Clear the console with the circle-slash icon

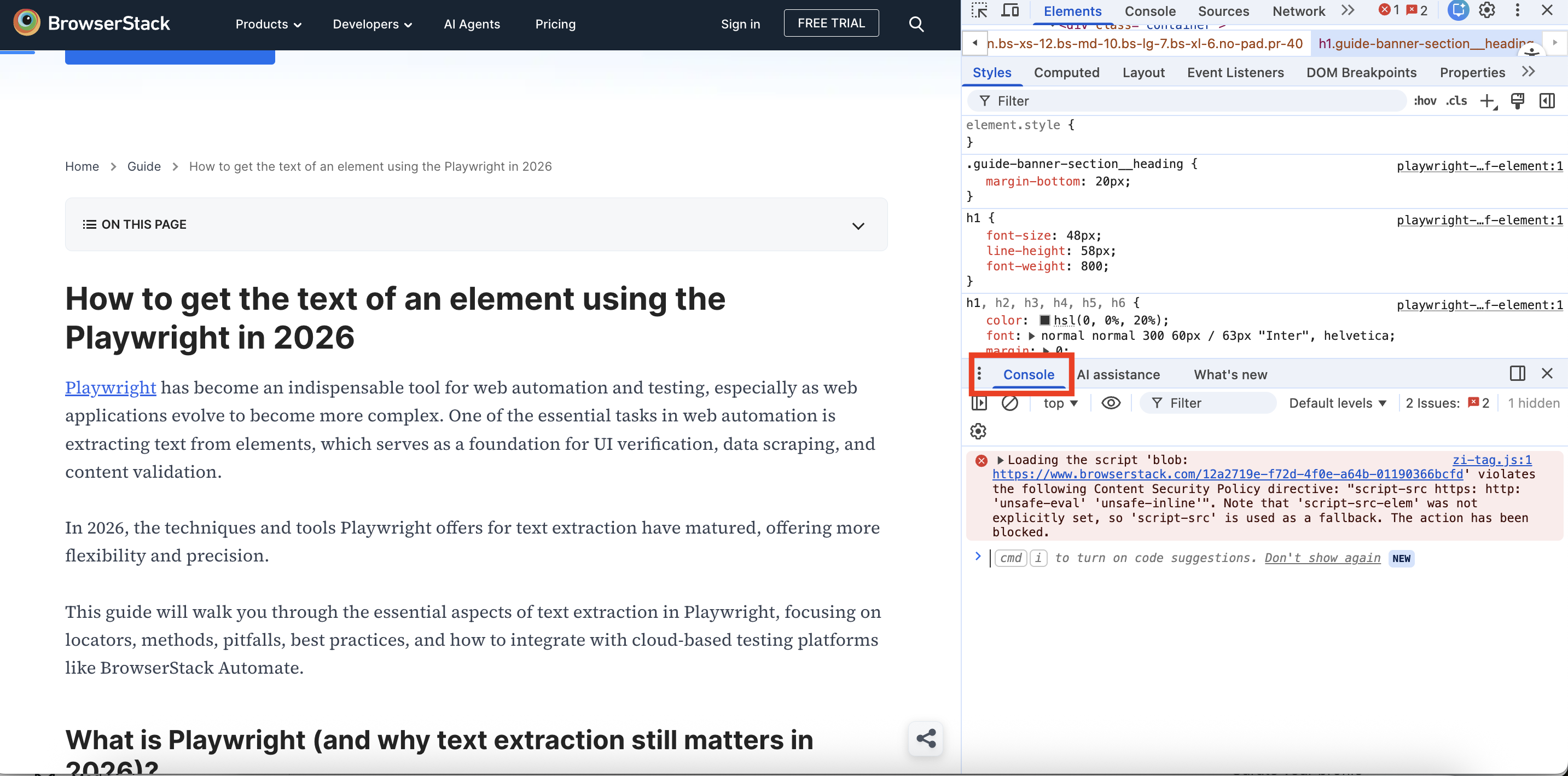(x=1011, y=403)
